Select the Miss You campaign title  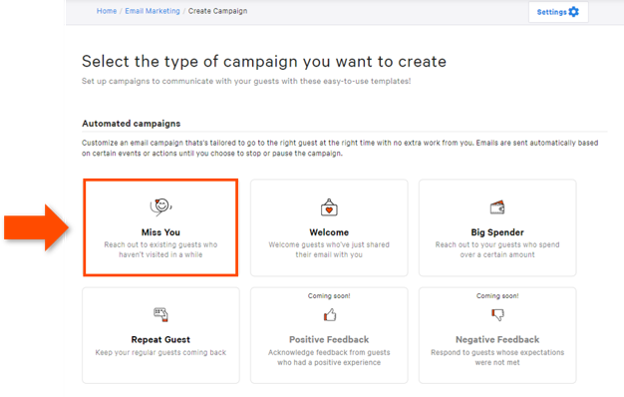[161, 232]
